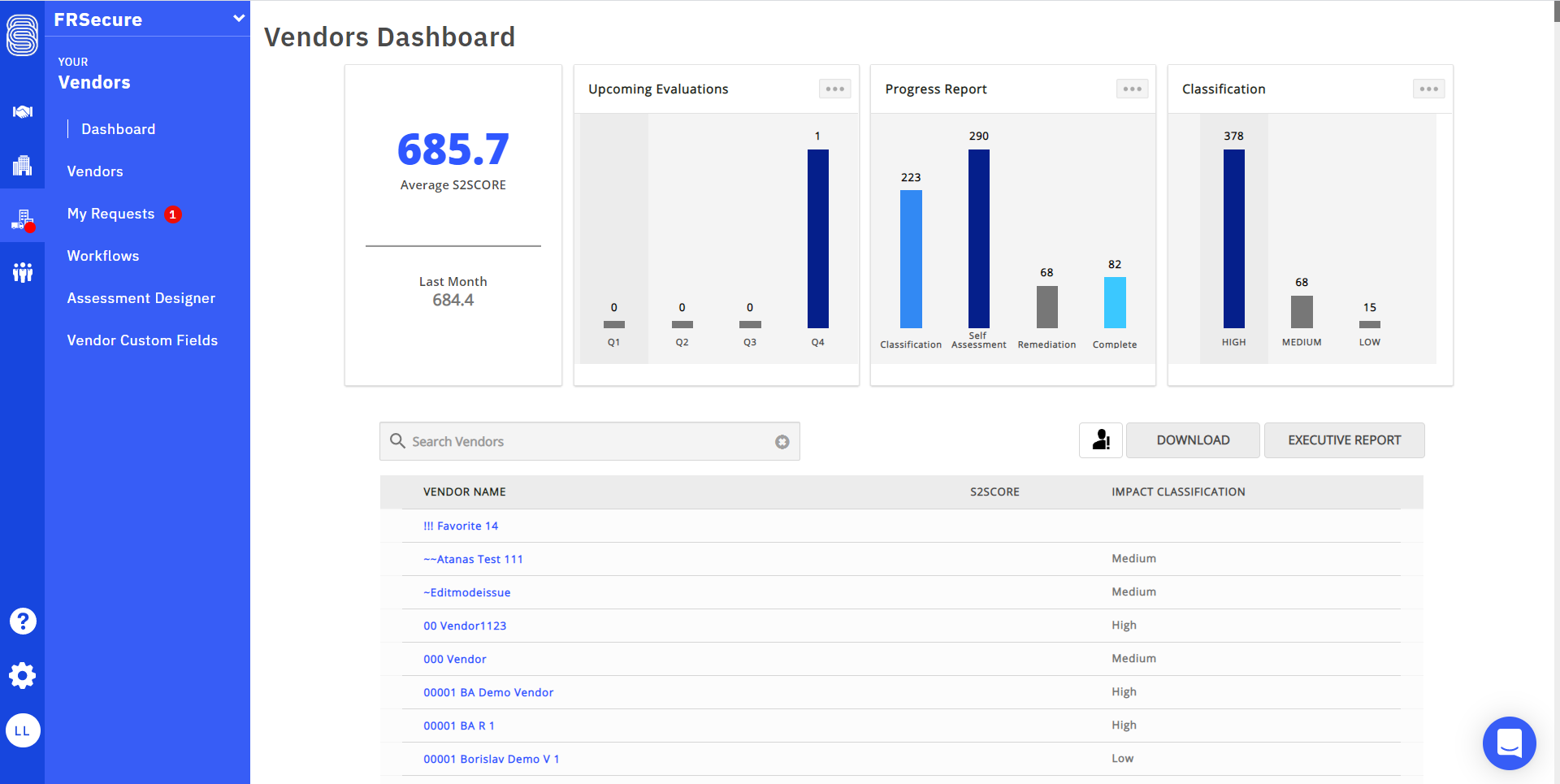Open the 00001 BA Demo Vendor link
Screen dimensions: 1560x784
coord(488,691)
